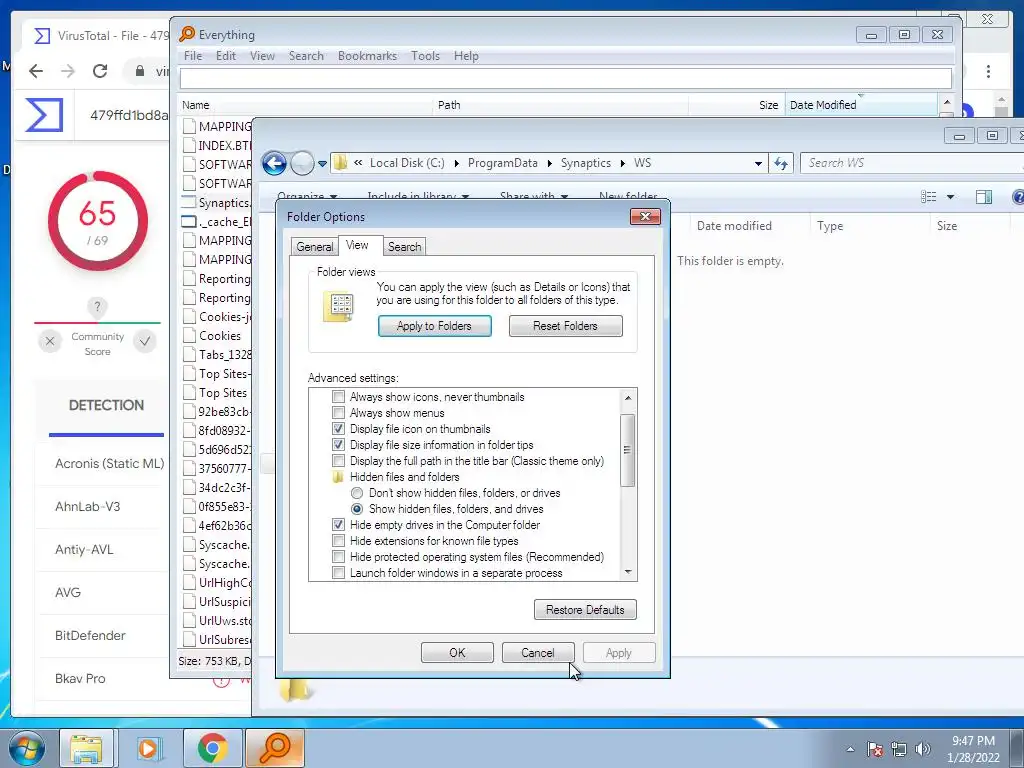Image resolution: width=1024 pixels, height=768 pixels.
Task: Select Don't show hidden files, folders, or drives
Action: pyautogui.click(x=357, y=493)
